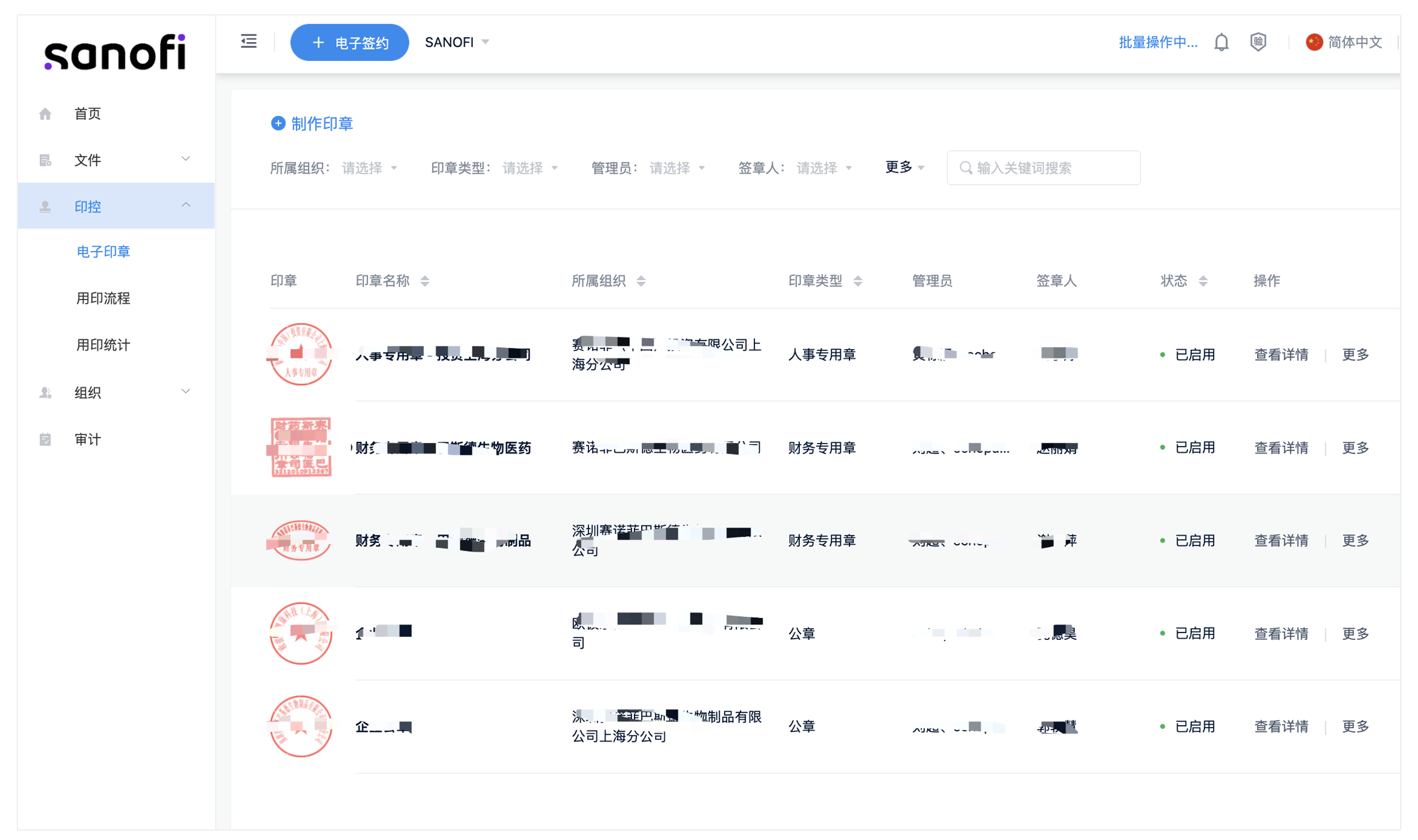Click the stamp icon beside 印控
This screenshot has width=1418, height=840.
pos(45,207)
